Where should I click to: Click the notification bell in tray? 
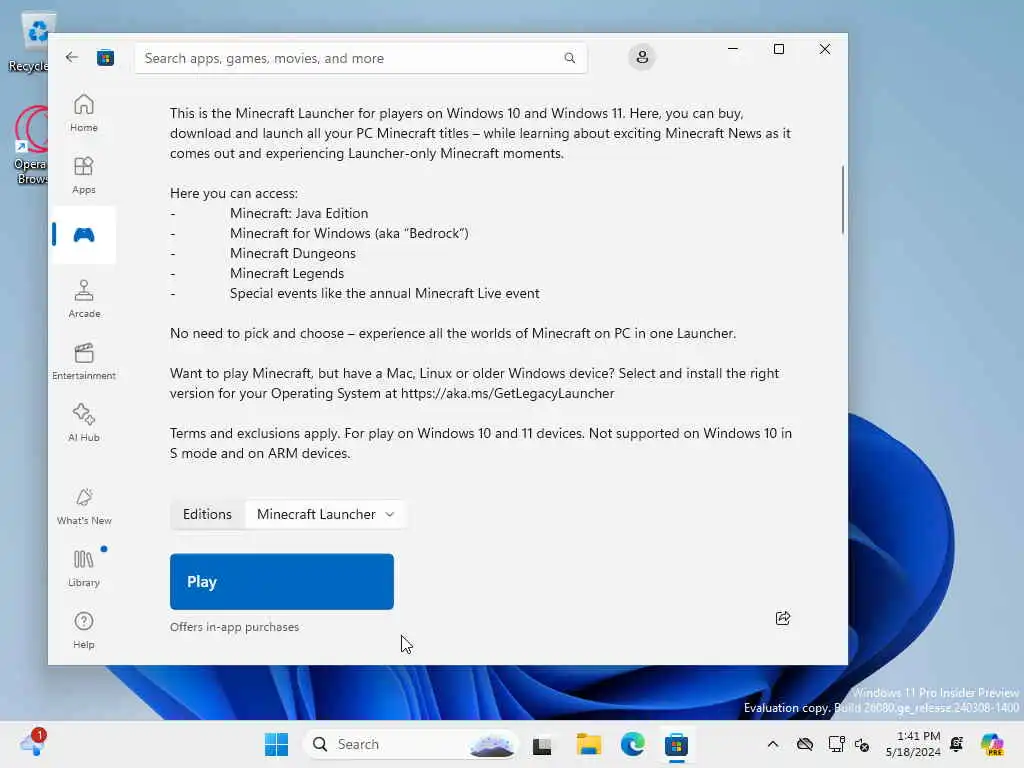point(957,744)
